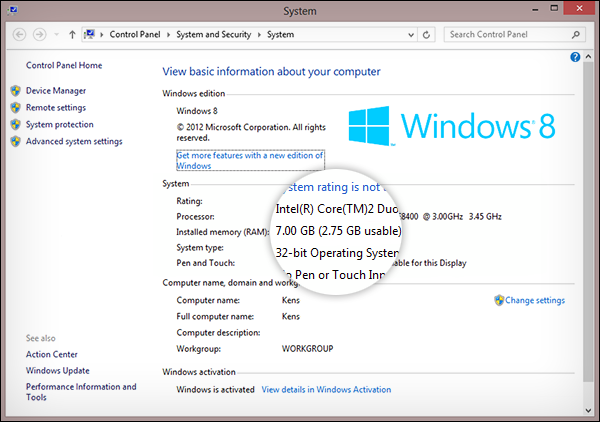This screenshot has width=600, height=422.
Task: Click the Windows is activated text
Action: 215,389
